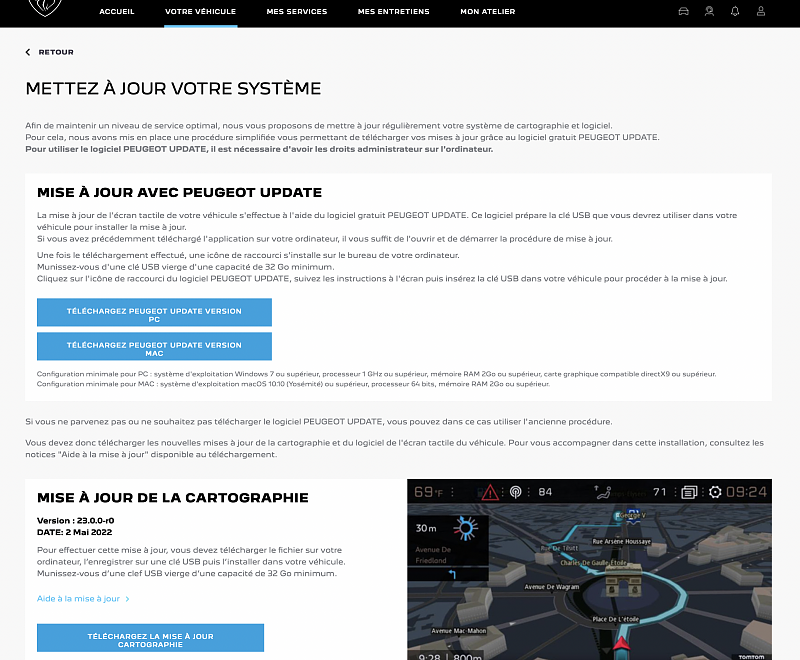
Task: Click the MISE À JOUR AVEC PEUGEOT UPDATE heading
Action: pyautogui.click(x=180, y=192)
